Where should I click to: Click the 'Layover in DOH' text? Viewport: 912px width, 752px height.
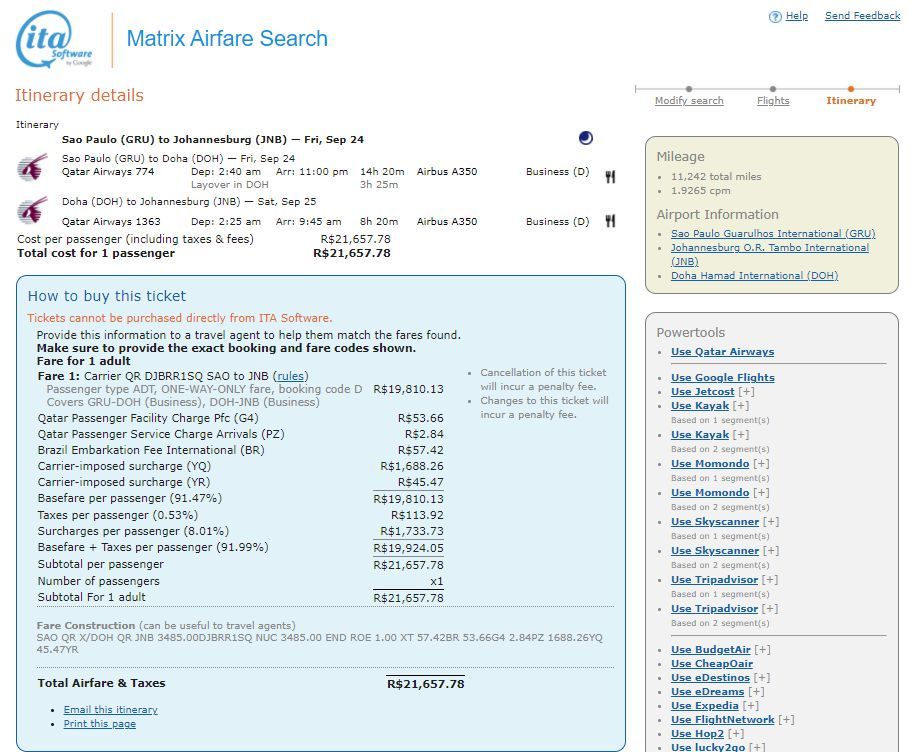(x=230, y=184)
